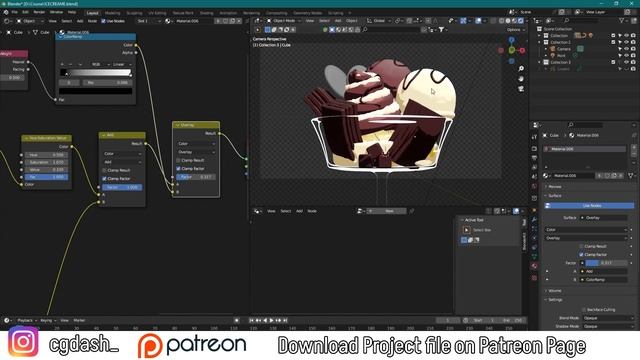The image size is (640, 360).
Task: Jump to timeline start button
Action: pos(252,320)
